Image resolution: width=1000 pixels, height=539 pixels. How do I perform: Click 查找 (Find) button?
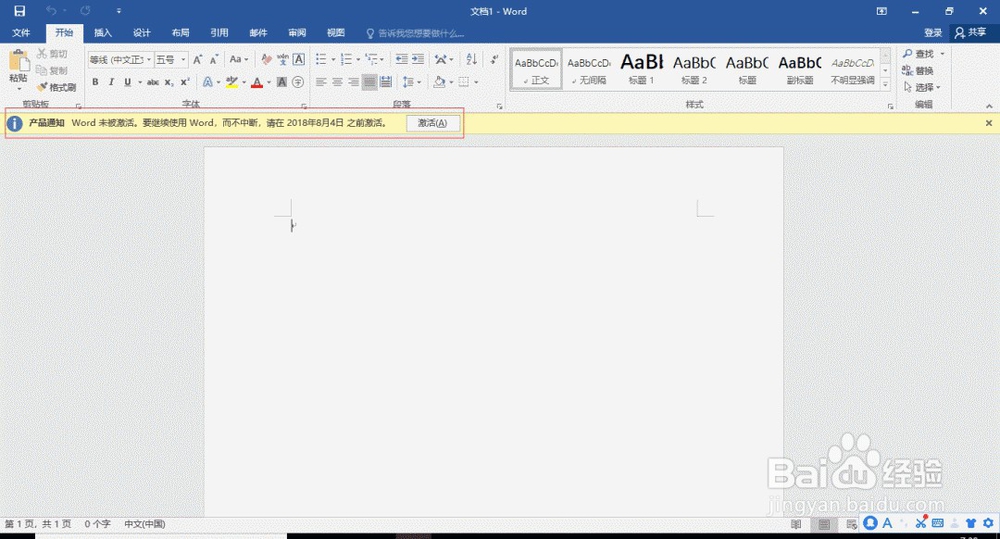pos(919,54)
